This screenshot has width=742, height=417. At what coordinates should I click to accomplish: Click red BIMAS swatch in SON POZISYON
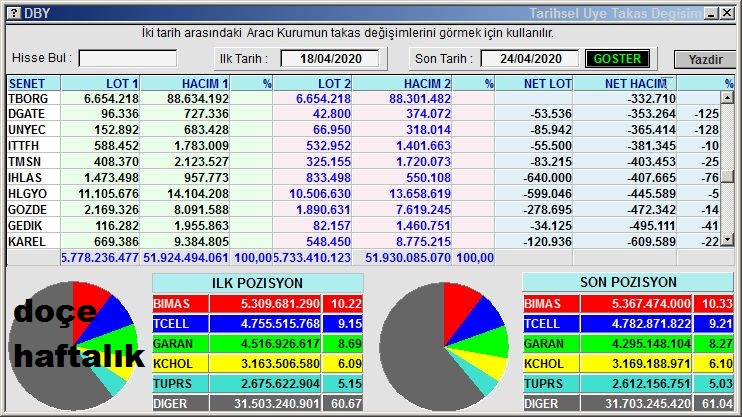point(551,303)
